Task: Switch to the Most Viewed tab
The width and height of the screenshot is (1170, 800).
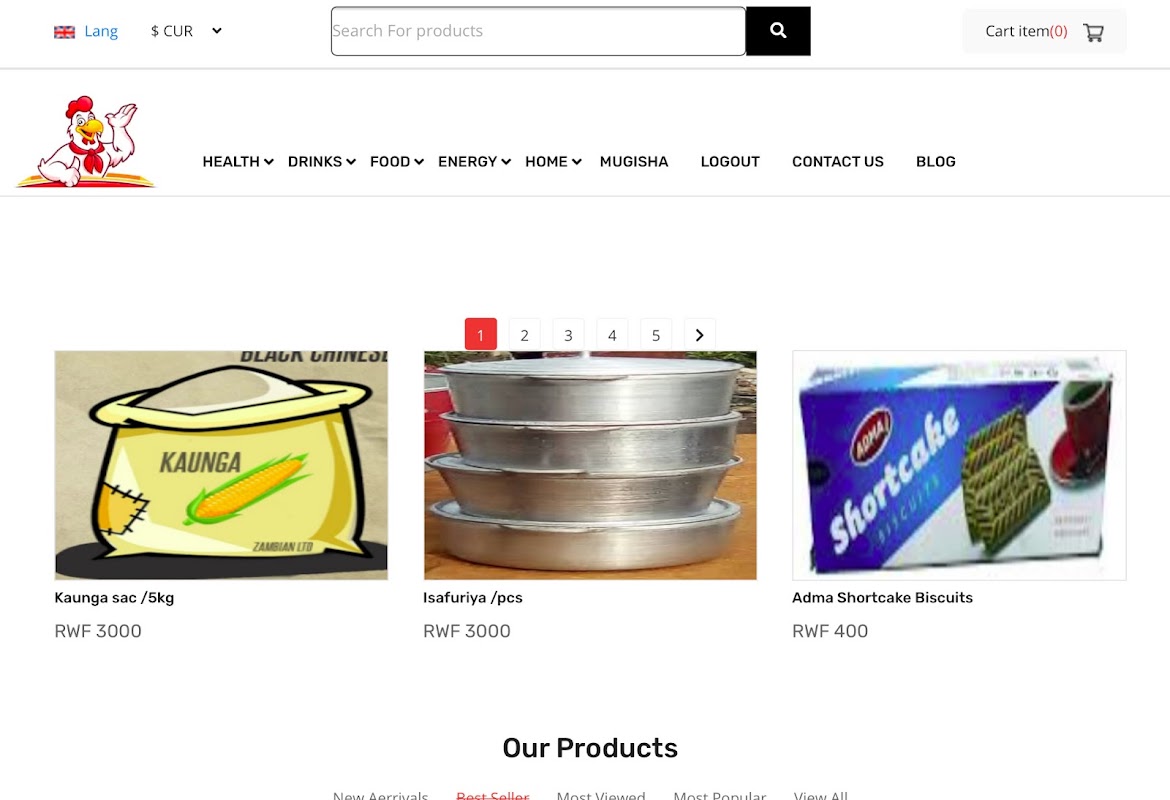Action: 601,796
